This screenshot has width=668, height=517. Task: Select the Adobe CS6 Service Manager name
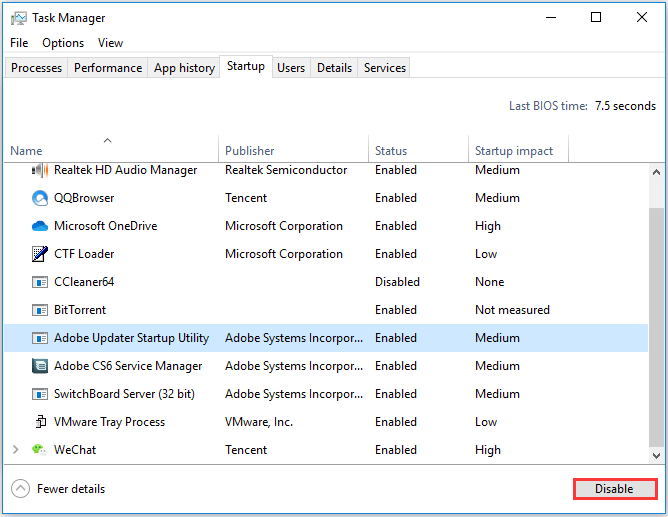(x=128, y=366)
